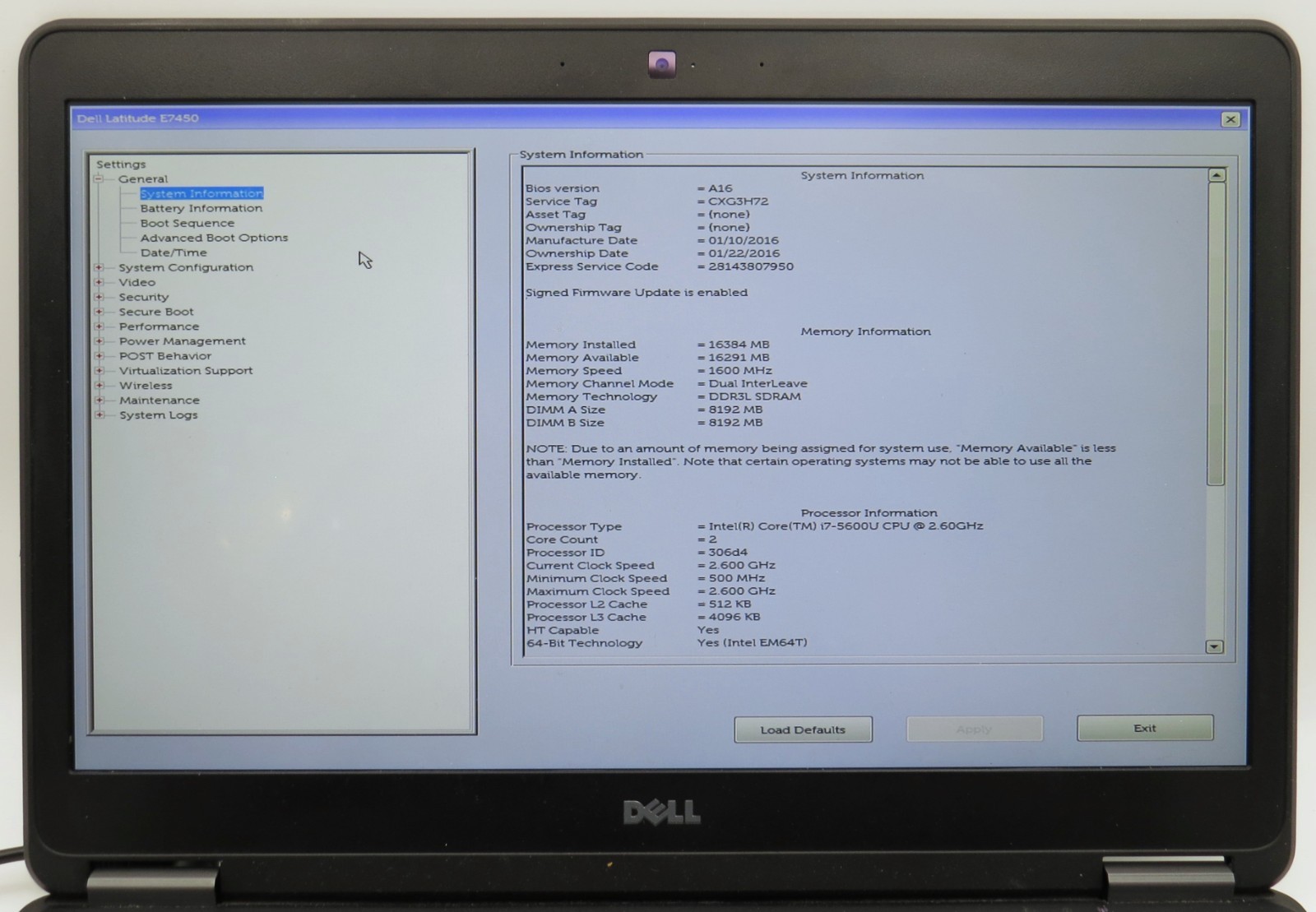Click the Load Defaults button
Screen dimensions: 1316x912
[x=803, y=729]
